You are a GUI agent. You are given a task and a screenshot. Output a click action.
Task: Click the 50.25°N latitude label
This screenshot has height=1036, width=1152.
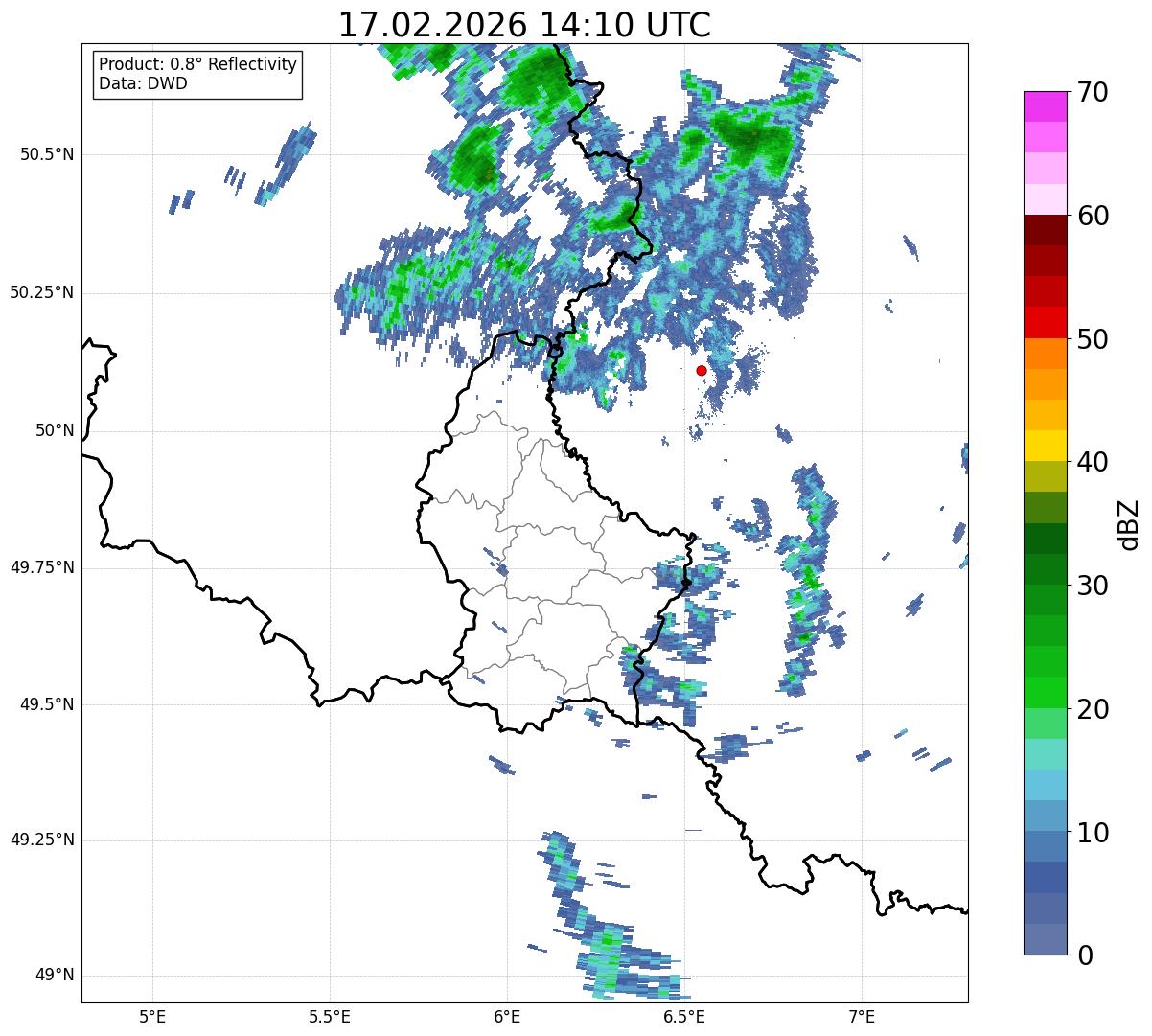[42, 292]
